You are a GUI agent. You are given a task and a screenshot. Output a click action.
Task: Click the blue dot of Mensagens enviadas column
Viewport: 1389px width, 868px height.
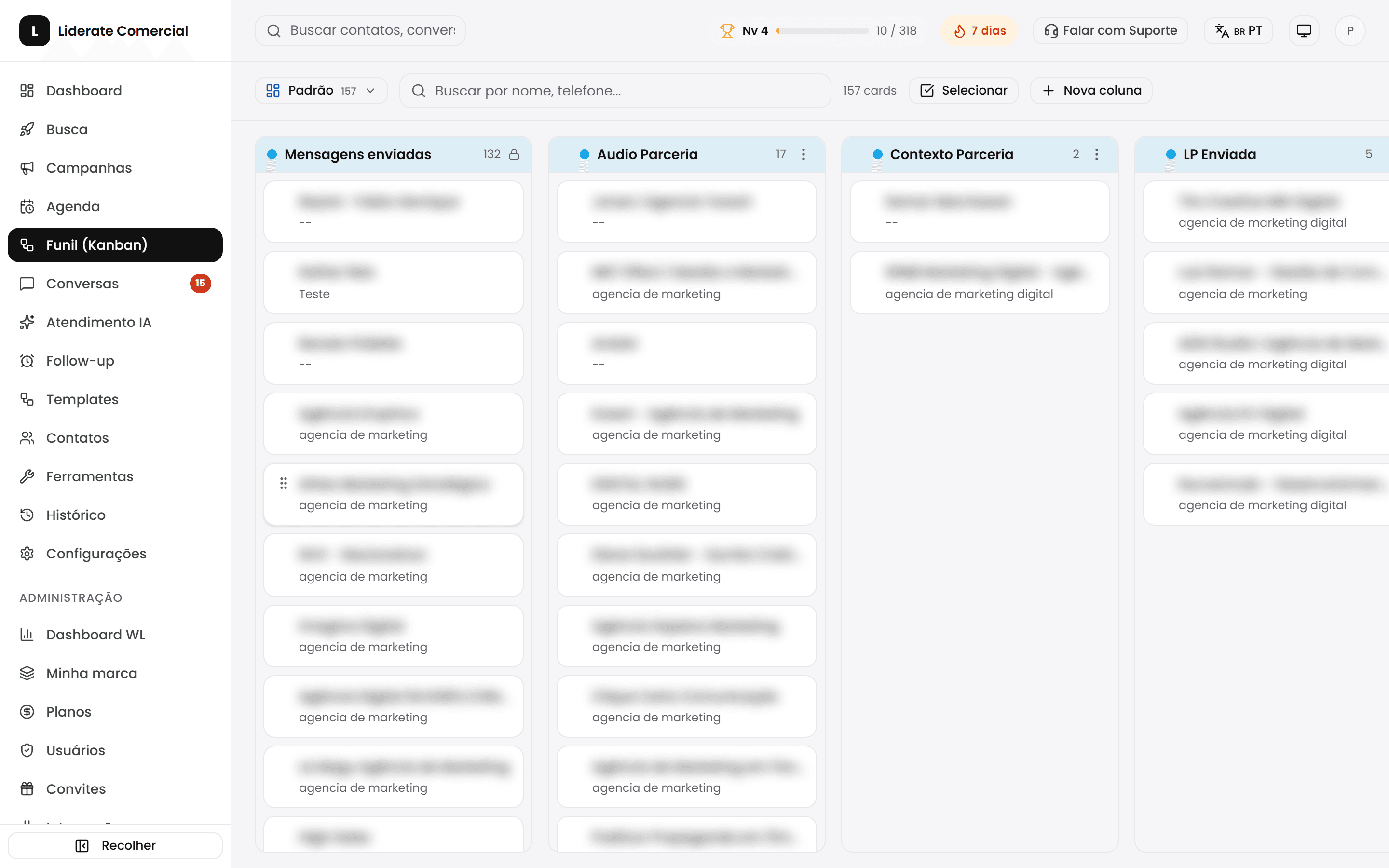coord(272,154)
